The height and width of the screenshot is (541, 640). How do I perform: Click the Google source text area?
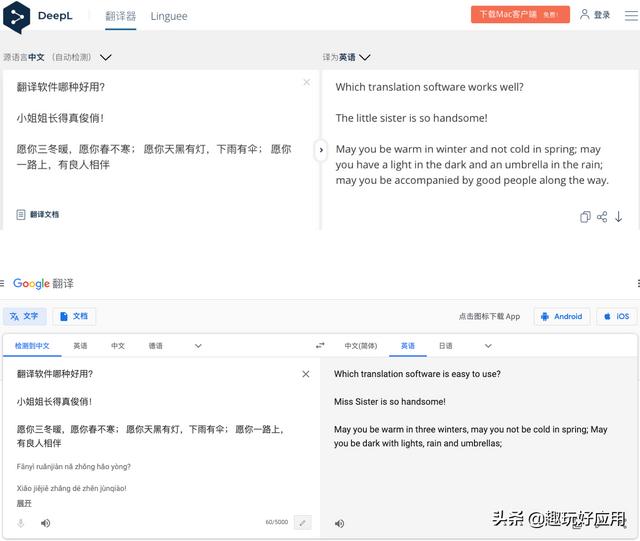pos(152,408)
